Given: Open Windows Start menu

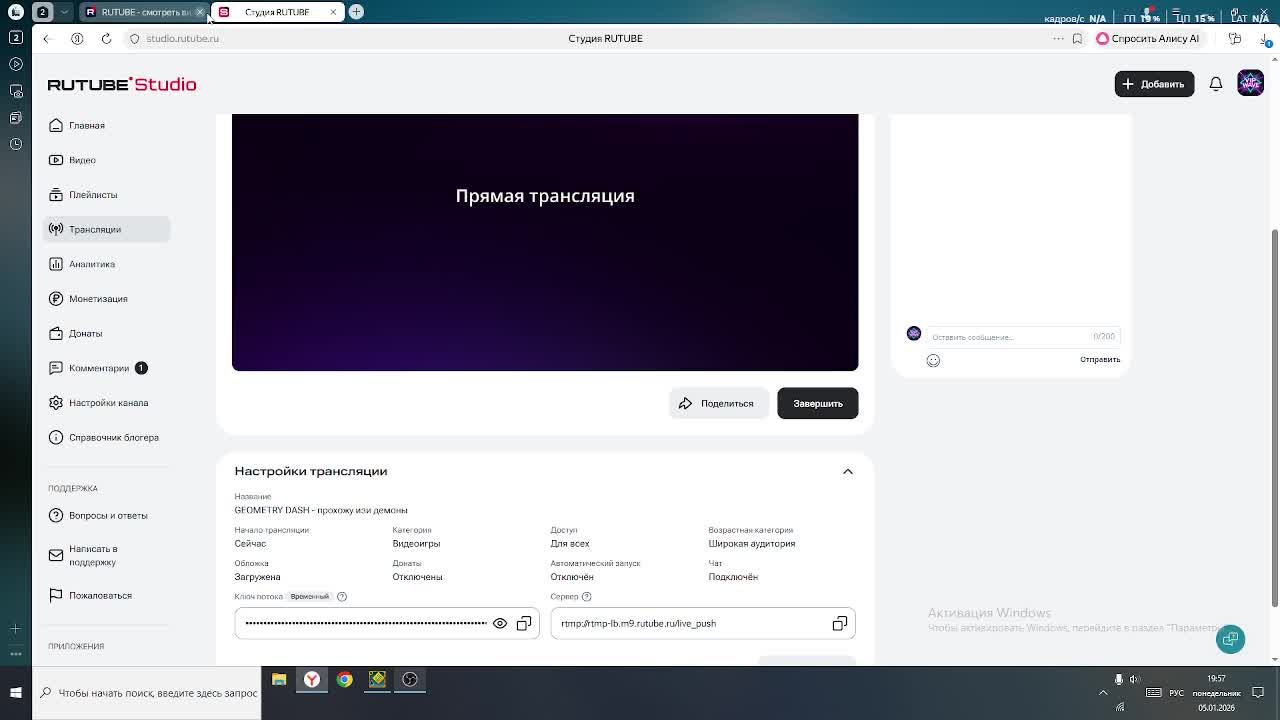Looking at the screenshot, I should (x=16, y=692).
